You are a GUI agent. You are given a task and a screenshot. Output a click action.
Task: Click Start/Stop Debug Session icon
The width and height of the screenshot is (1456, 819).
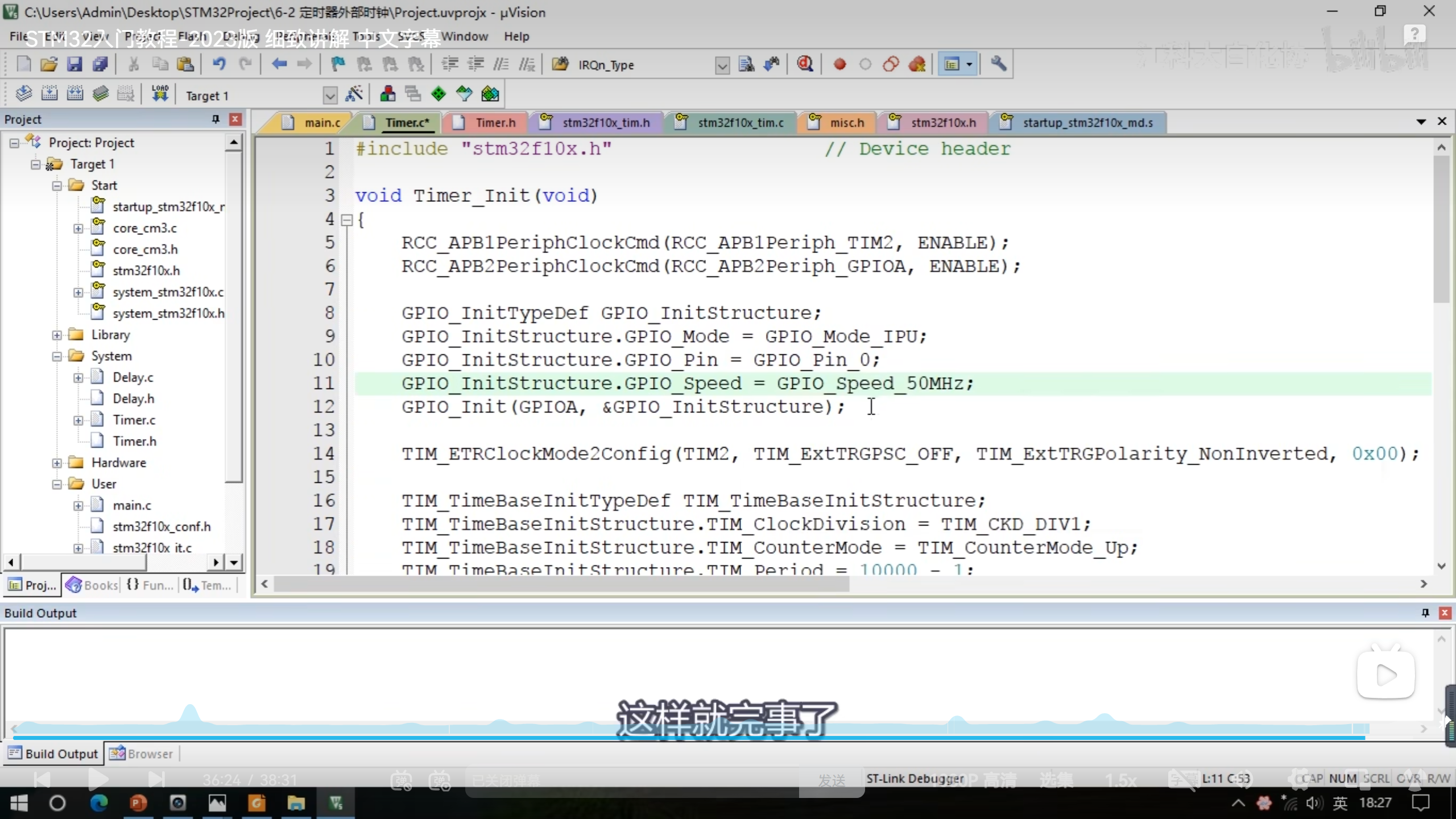pos(805,64)
